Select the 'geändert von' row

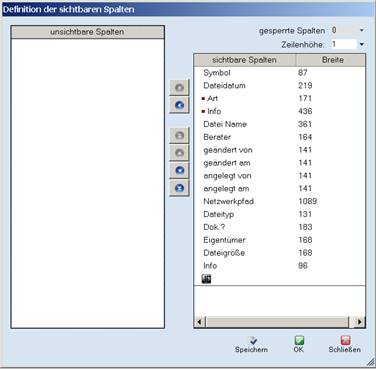click(279, 150)
